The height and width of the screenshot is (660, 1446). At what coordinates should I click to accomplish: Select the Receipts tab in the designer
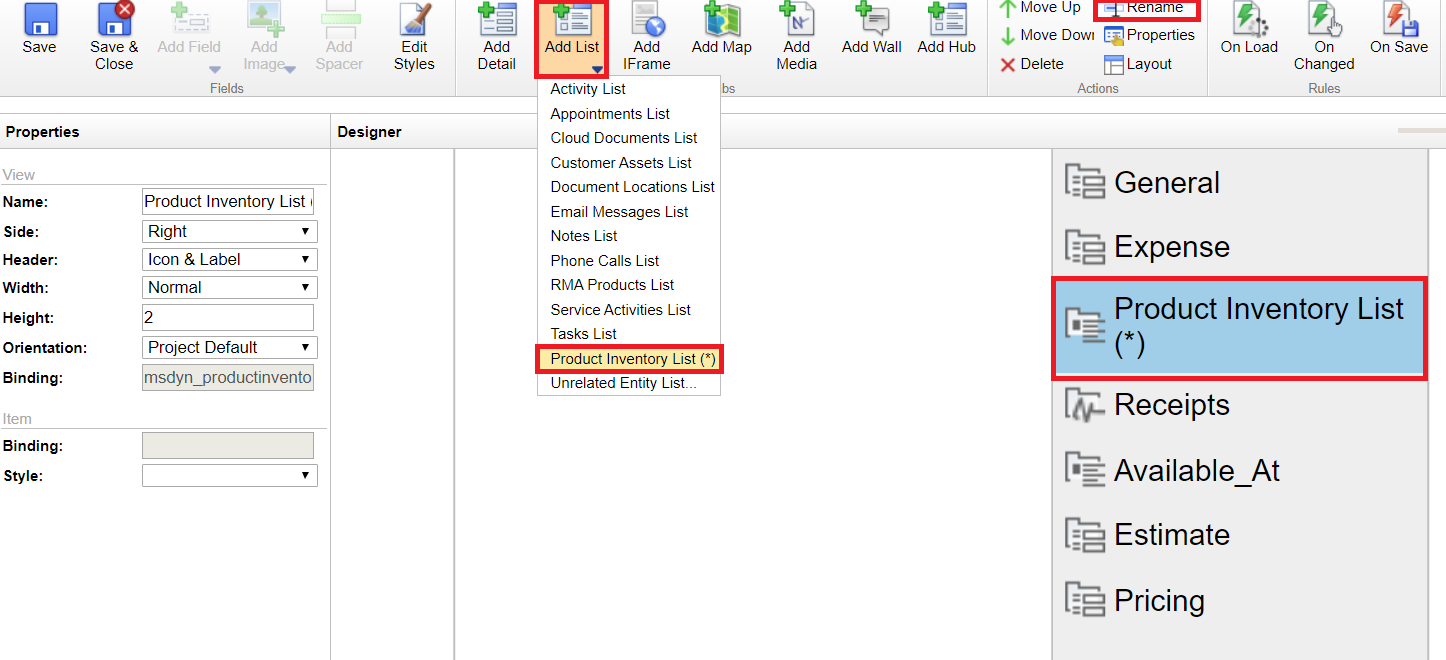[1171, 405]
